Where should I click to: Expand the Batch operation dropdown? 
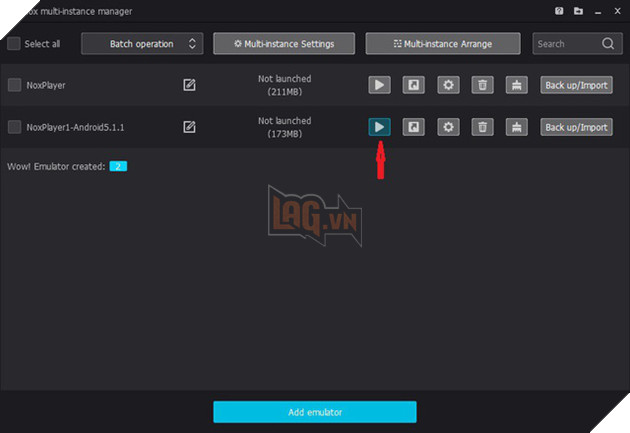click(x=142, y=43)
